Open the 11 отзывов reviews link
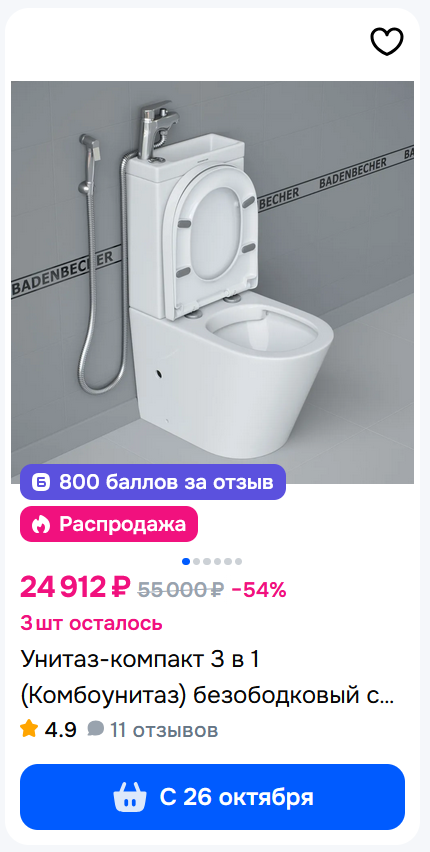Screen dimensions: 430x852 (x=164, y=730)
